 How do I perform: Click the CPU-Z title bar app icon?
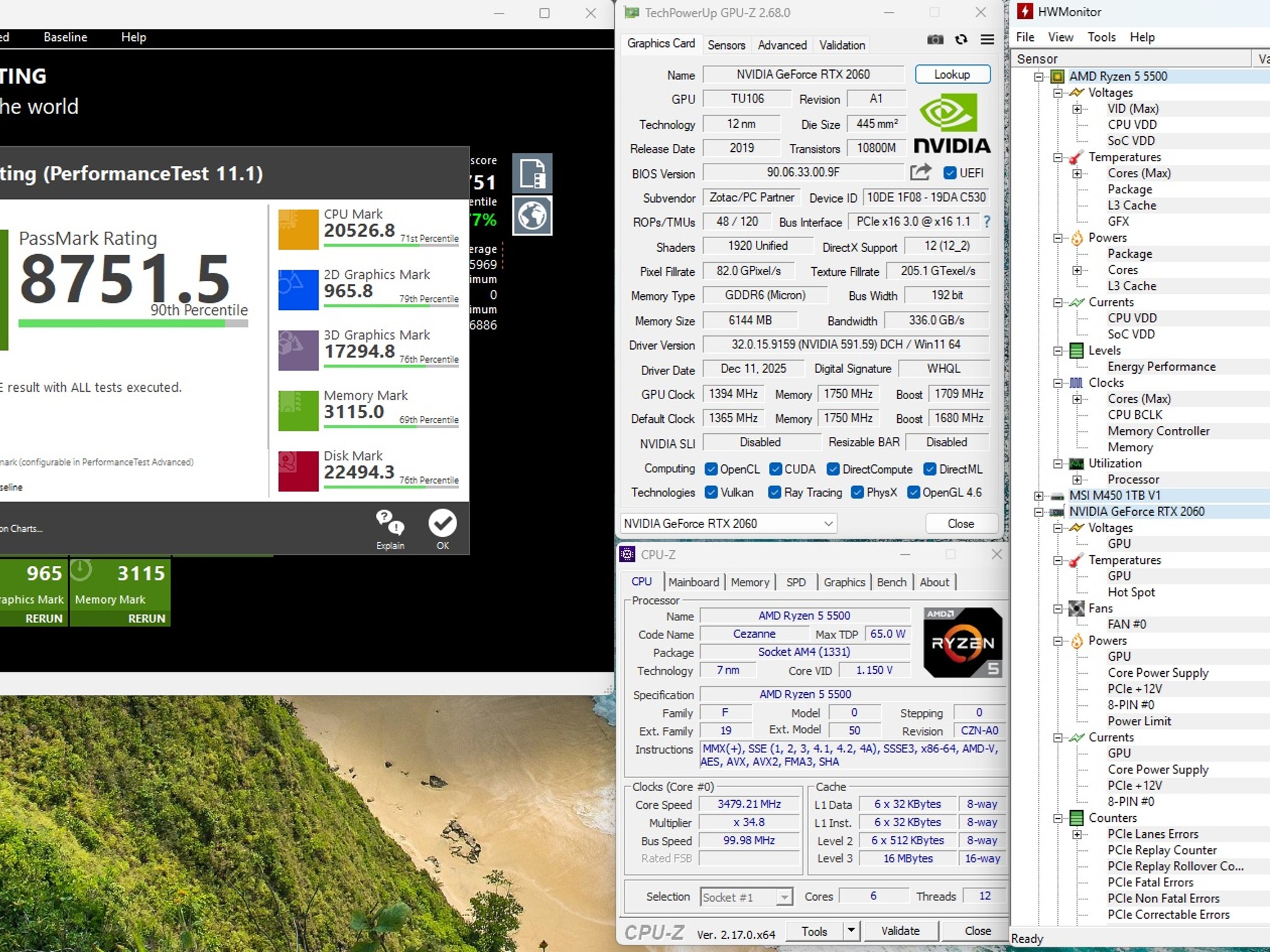628,554
